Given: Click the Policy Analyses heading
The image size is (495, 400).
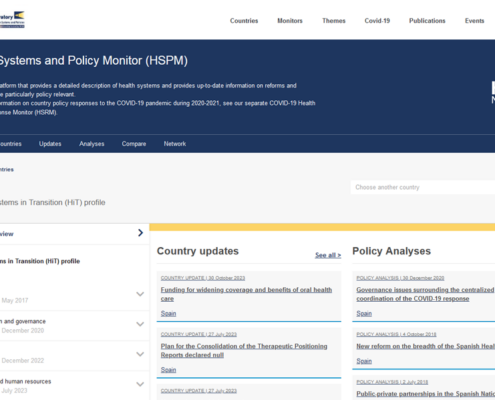Looking at the screenshot, I should [x=391, y=251].
